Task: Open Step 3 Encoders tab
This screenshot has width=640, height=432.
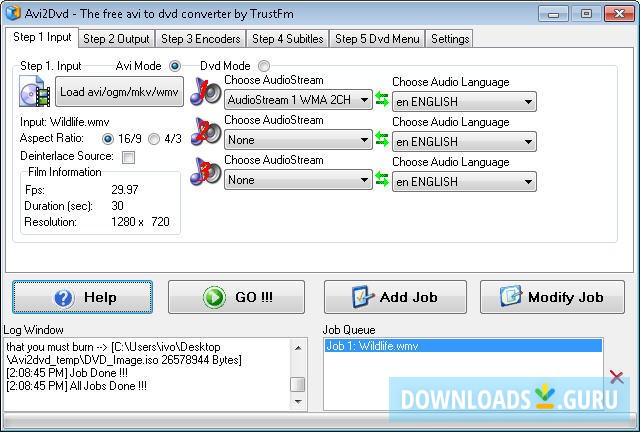Action: pyautogui.click(x=200, y=39)
